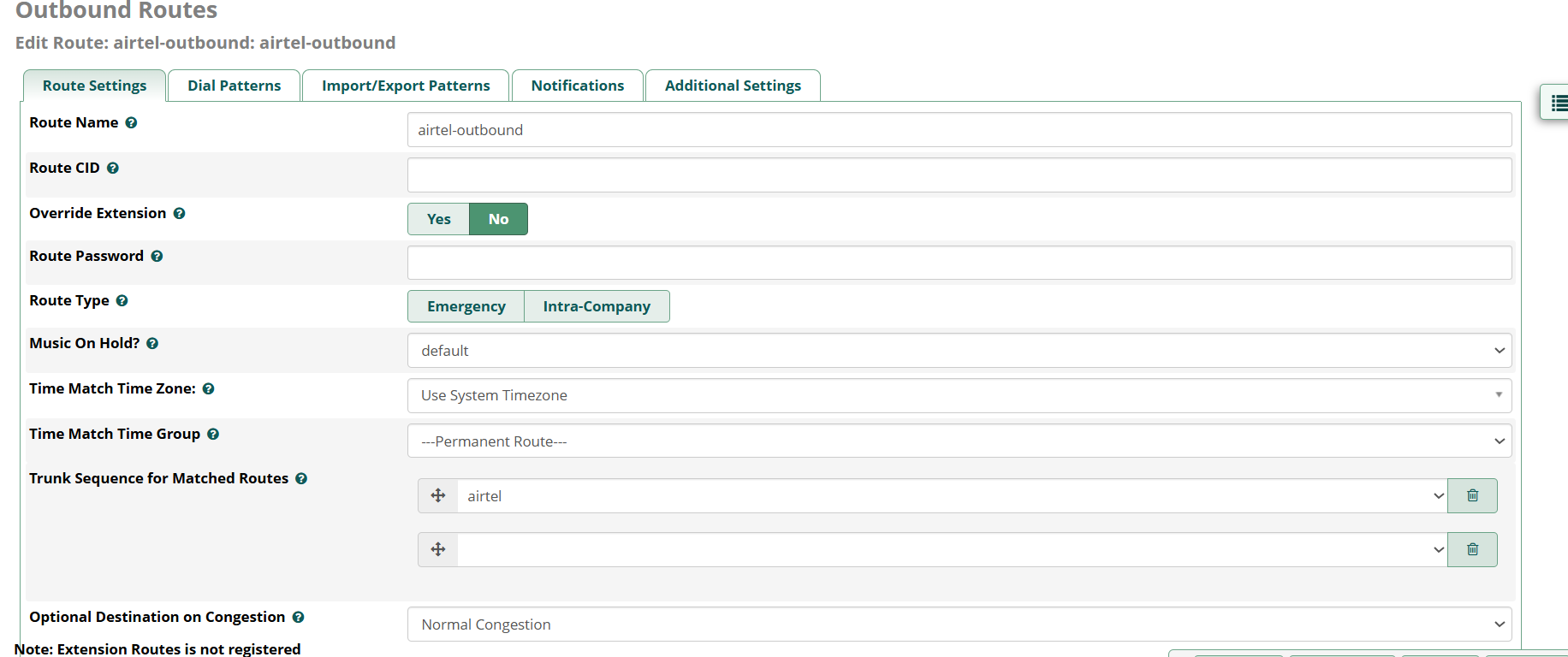The image size is (1568, 657).
Task: Switch to Dial Patterns tab
Action: (x=235, y=86)
